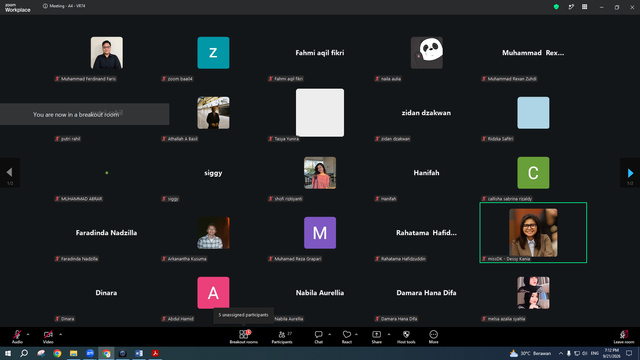Screen dimensions: 640x360
Task: Open Adobe Acrobat from the taskbar
Action: pyautogui.click(x=155, y=353)
